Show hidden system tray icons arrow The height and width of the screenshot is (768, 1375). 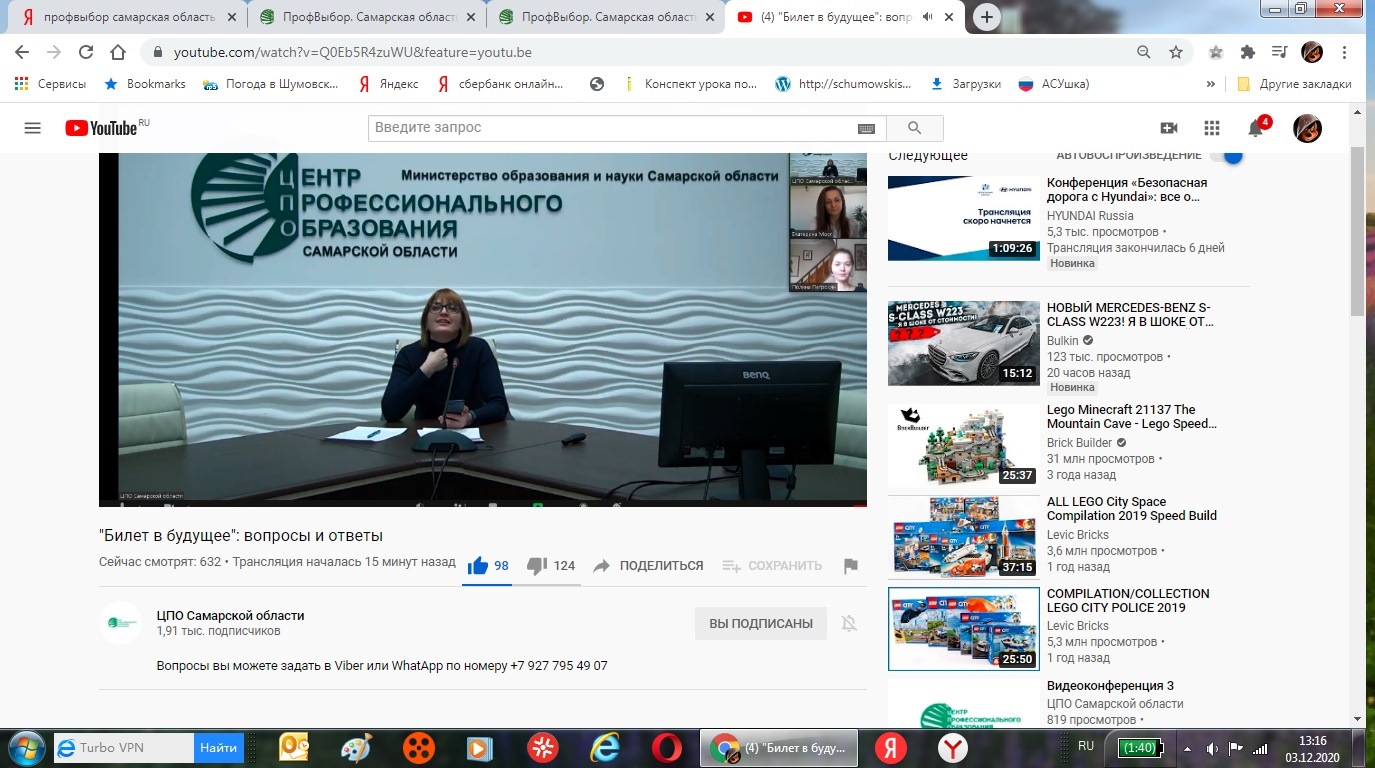coord(1187,748)
